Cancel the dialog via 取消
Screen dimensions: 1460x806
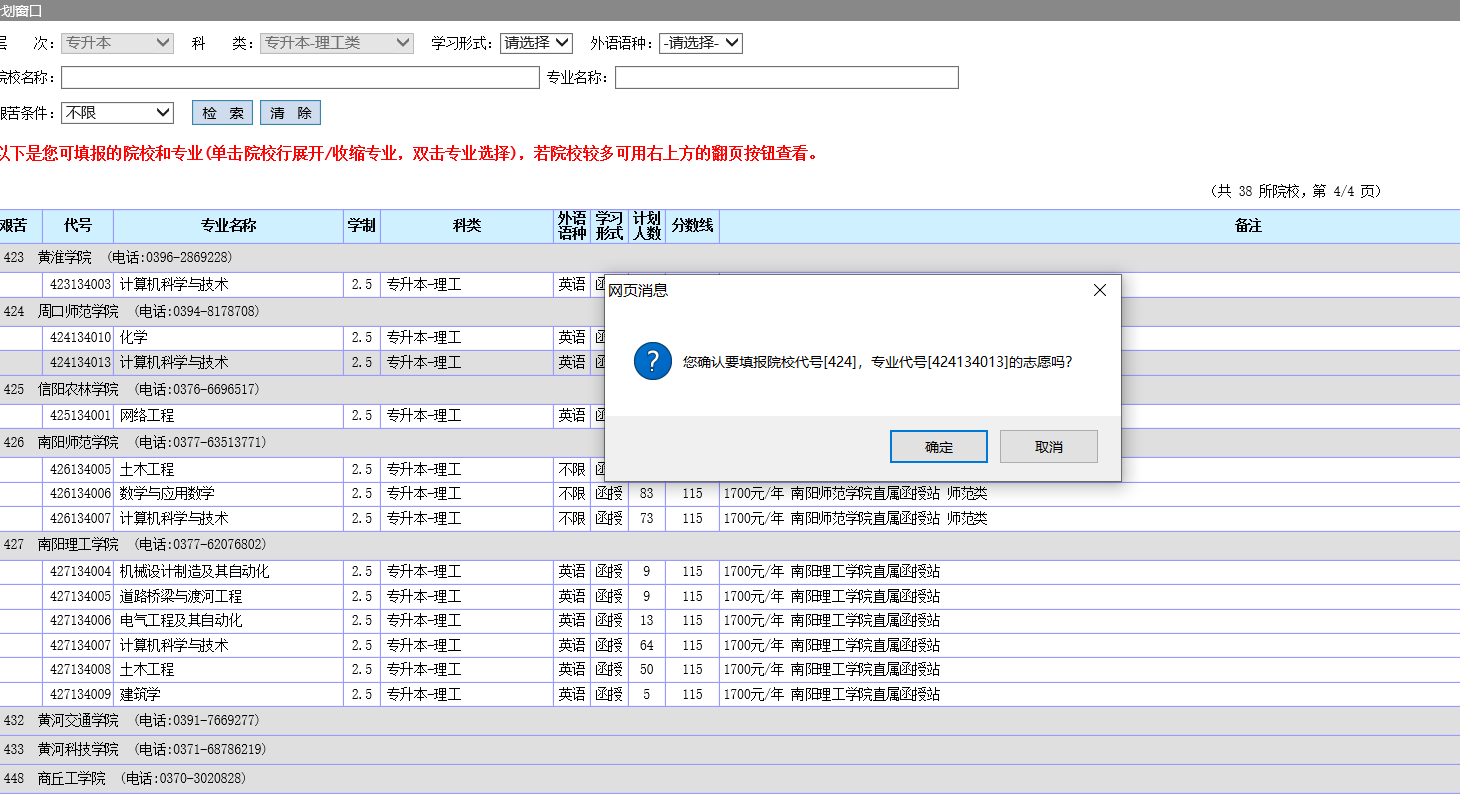pyautogui.click(x=1049, y=447)
